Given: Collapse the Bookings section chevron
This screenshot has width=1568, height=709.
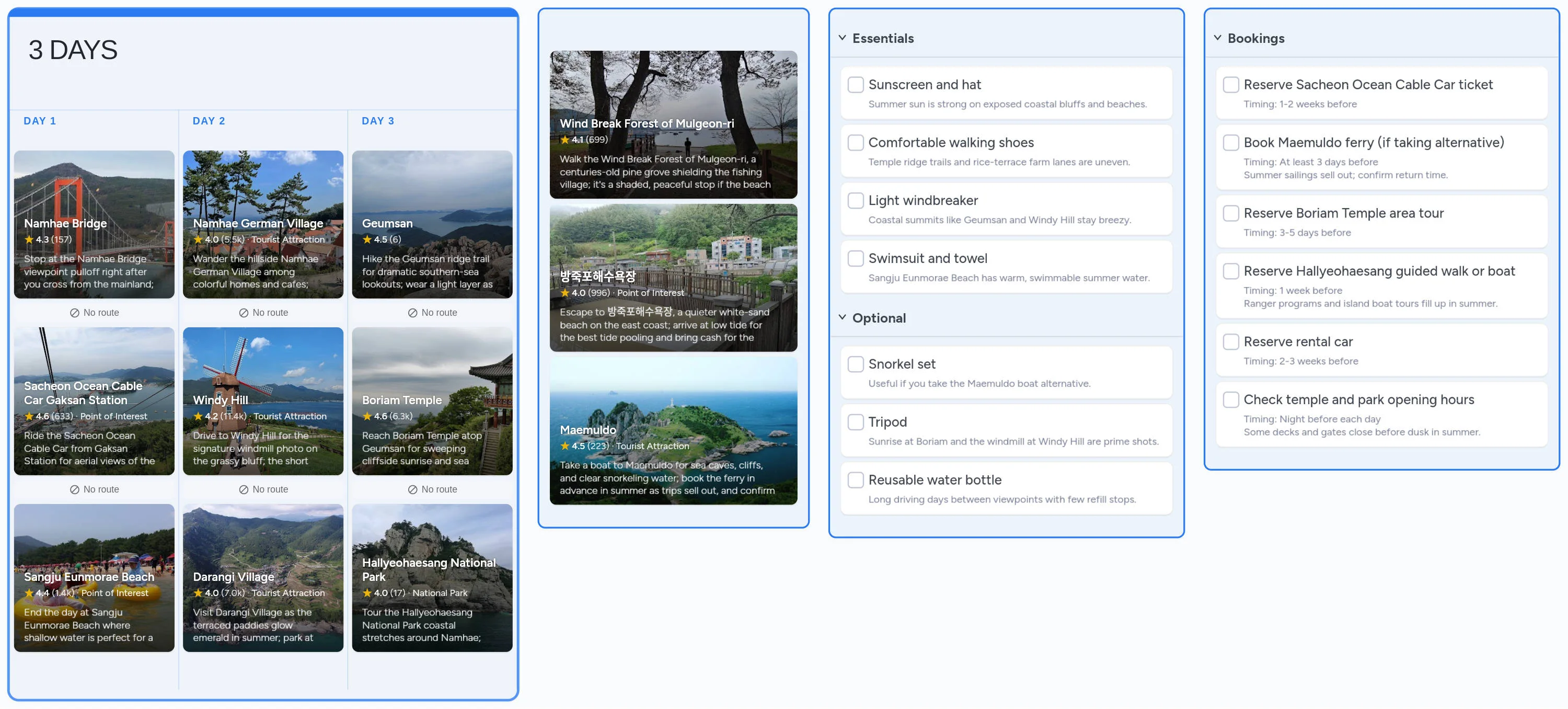Looking at the screenshot, I should (x=1217, y=38).
